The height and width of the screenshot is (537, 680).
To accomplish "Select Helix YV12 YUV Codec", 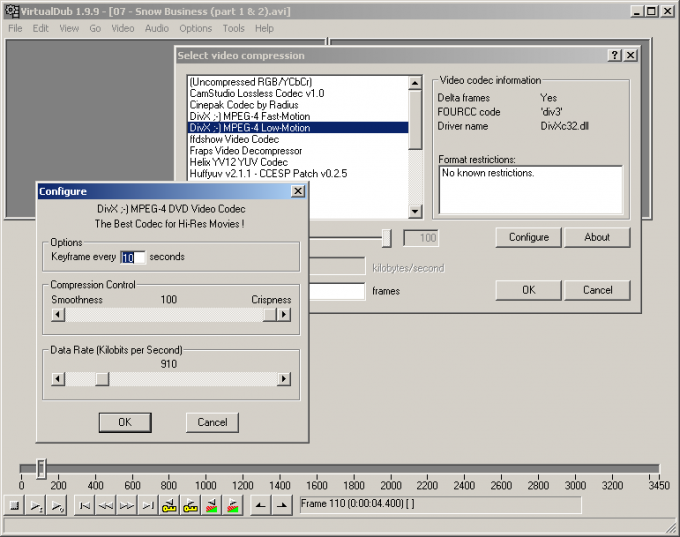I will pyautogui.click(x=298, y=162).
